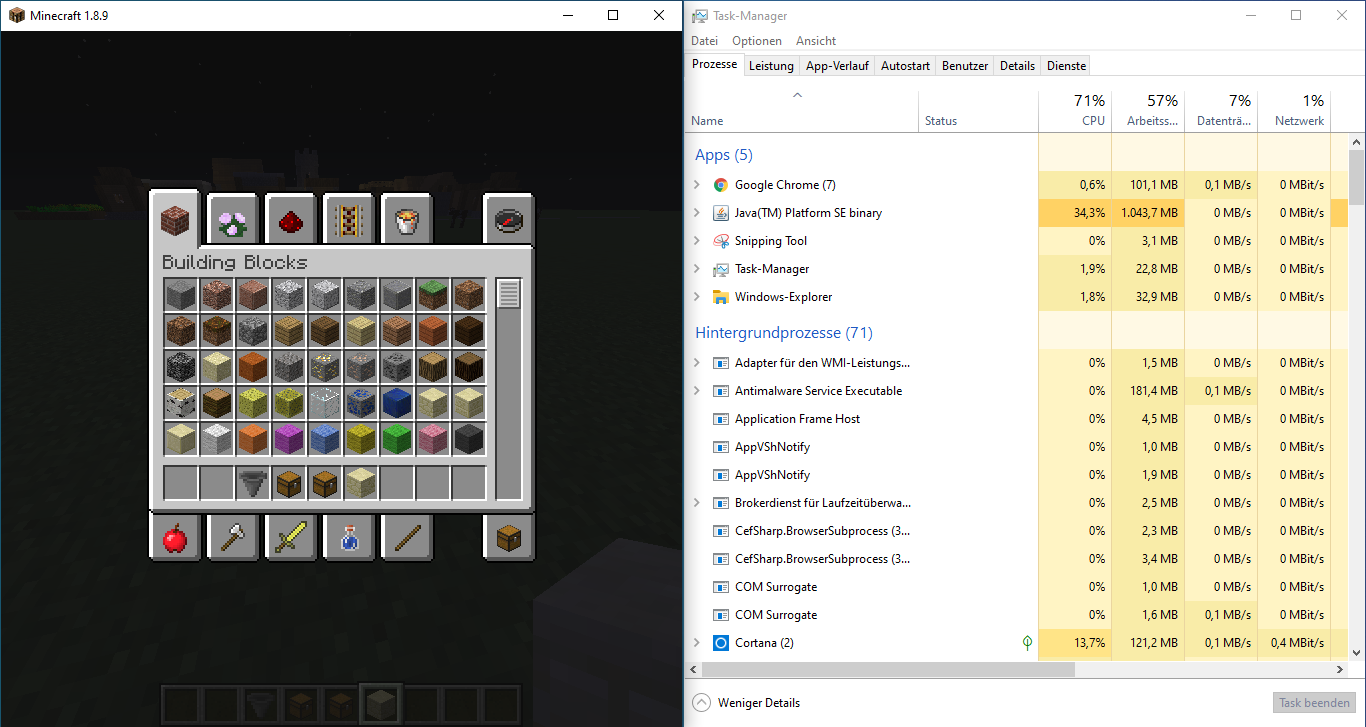Pick the Stone block in first grid slot
Image resolution: width=1366 pixels, height=727 pixels.
pyautogui.click(x=181, y=295)
